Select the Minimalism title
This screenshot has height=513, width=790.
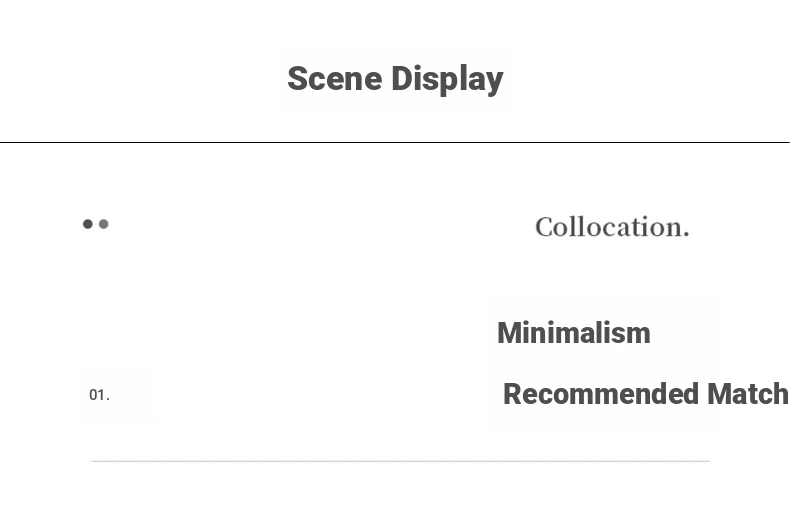[x=574, y=333]
